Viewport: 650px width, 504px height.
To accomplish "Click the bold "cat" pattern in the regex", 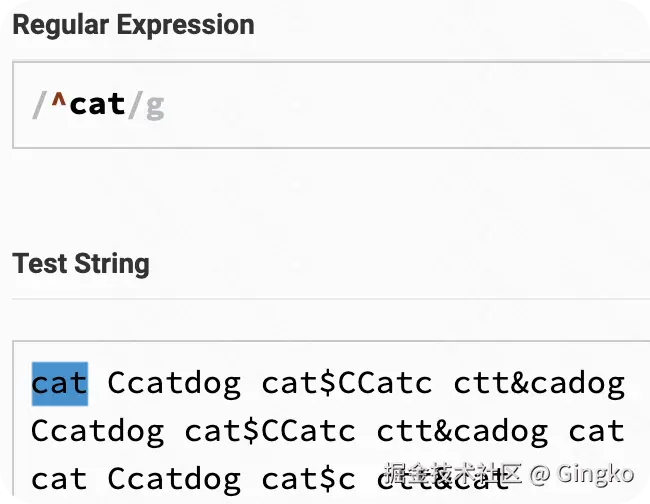I will [97, 104].
